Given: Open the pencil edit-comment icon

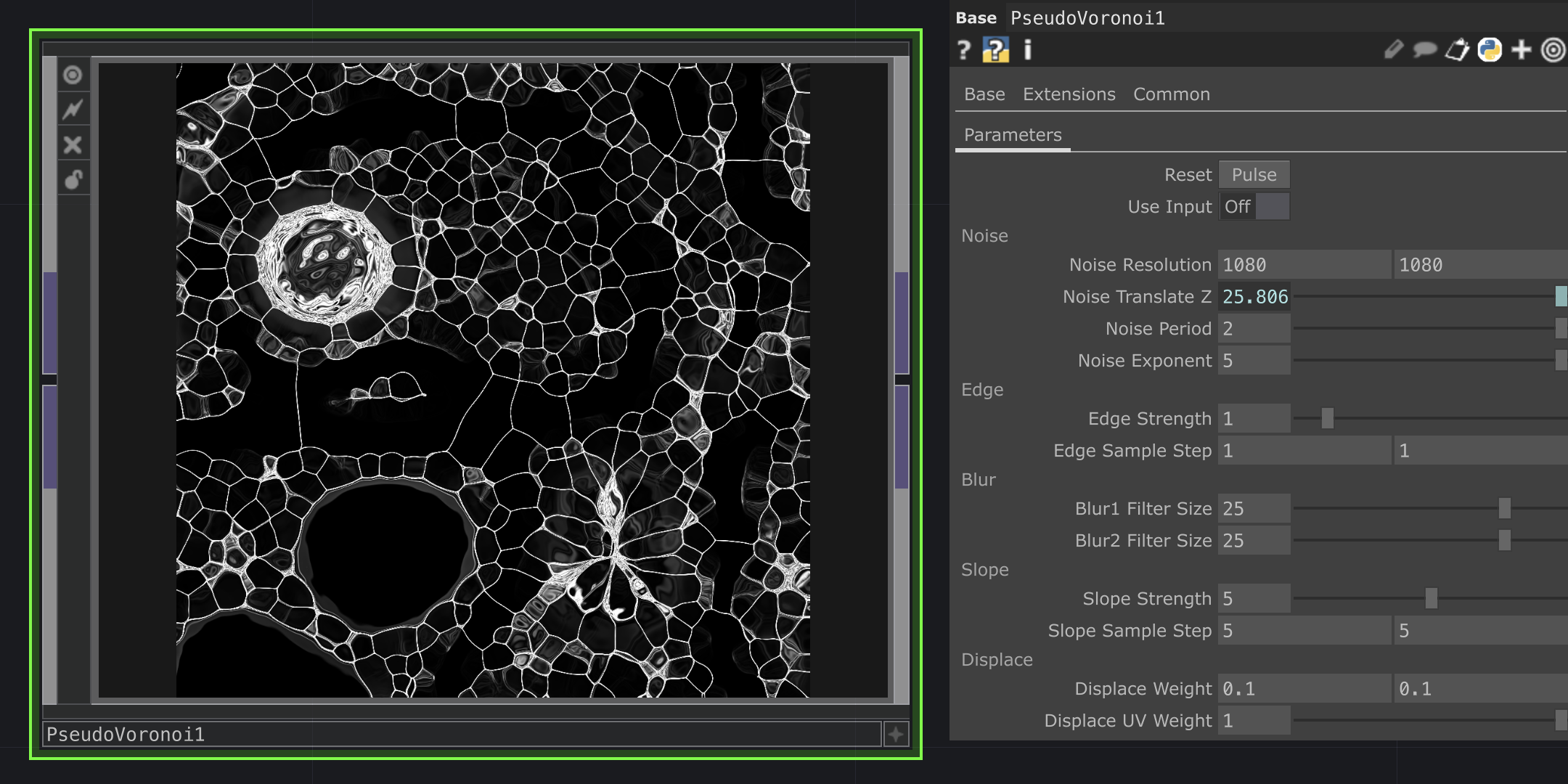Looking at the screenshot, I should pos(1394,49).
